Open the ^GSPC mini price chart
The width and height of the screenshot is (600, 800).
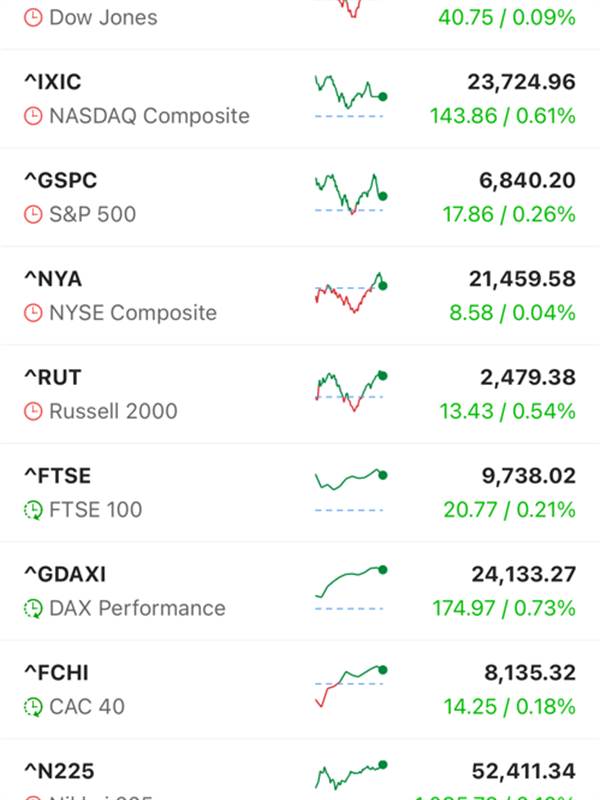(349, 194)
